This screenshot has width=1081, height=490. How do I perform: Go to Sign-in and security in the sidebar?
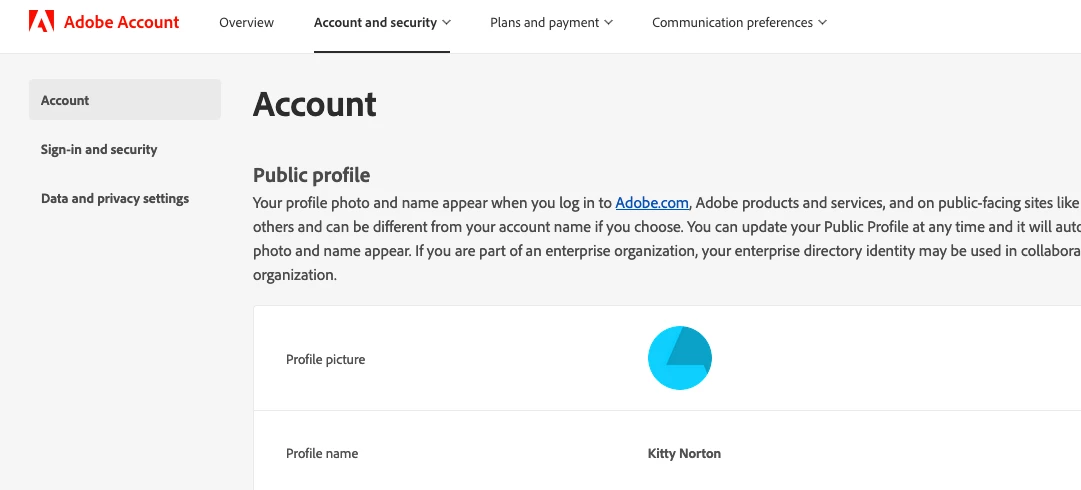coord(99,150)
